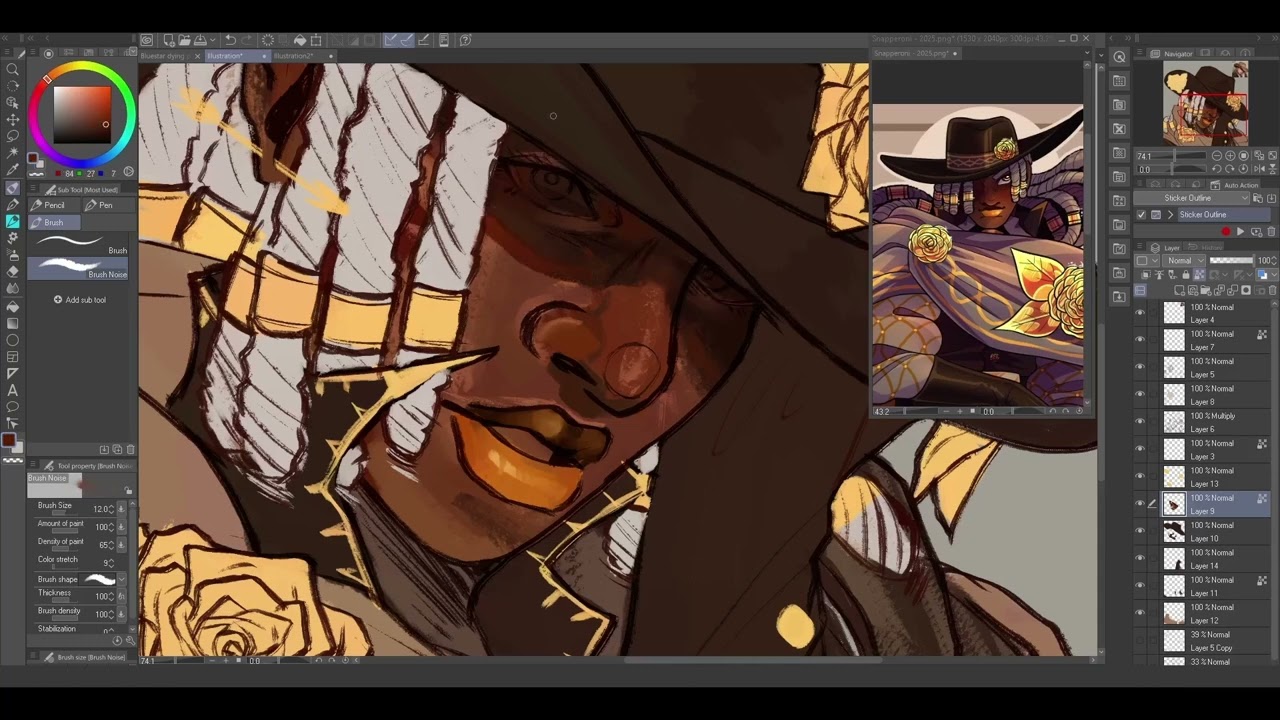
Task: Click zoom in button in Navigator
Action: pyautogui.click(x=1230, y=156)
